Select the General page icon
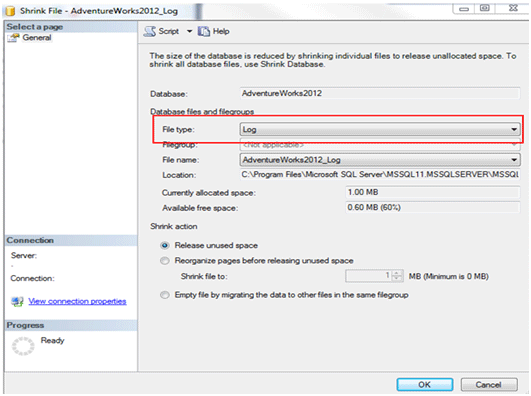Screen dimensions: 531x396 point(14,38)
